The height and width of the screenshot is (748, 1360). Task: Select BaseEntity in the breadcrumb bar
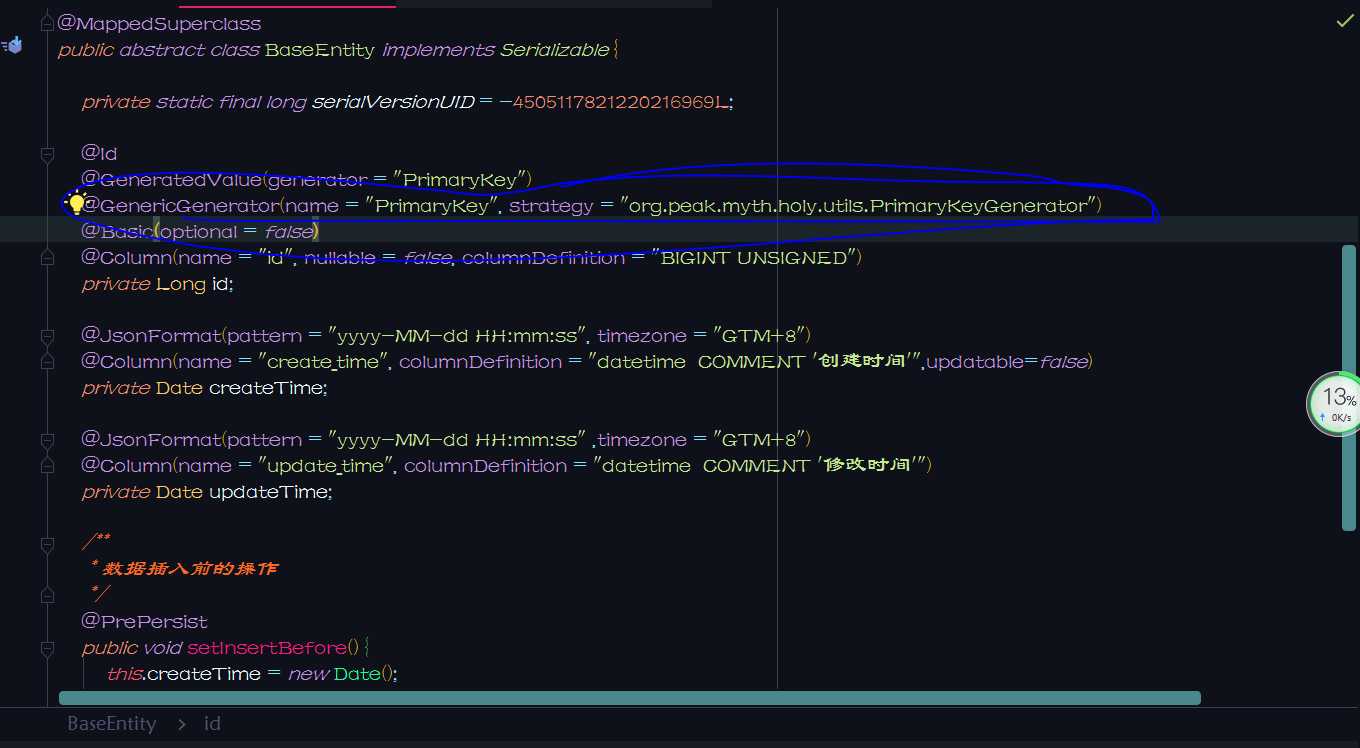click(x=112, y=724)
